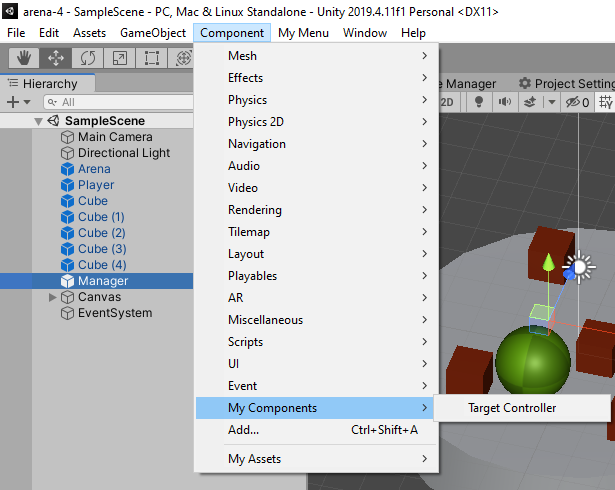
Task: Open the Edit menu
Action: [49, 33]
